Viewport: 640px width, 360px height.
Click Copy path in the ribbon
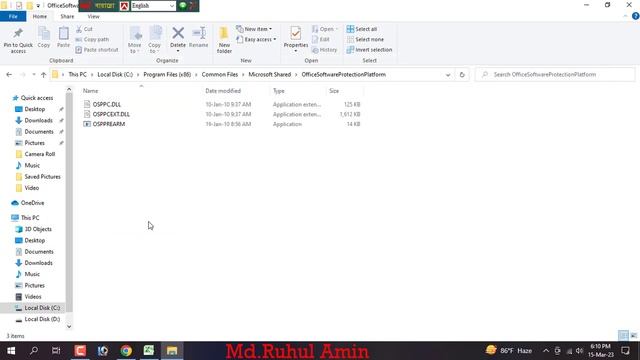pyautogui.click(x=92, y=40)
